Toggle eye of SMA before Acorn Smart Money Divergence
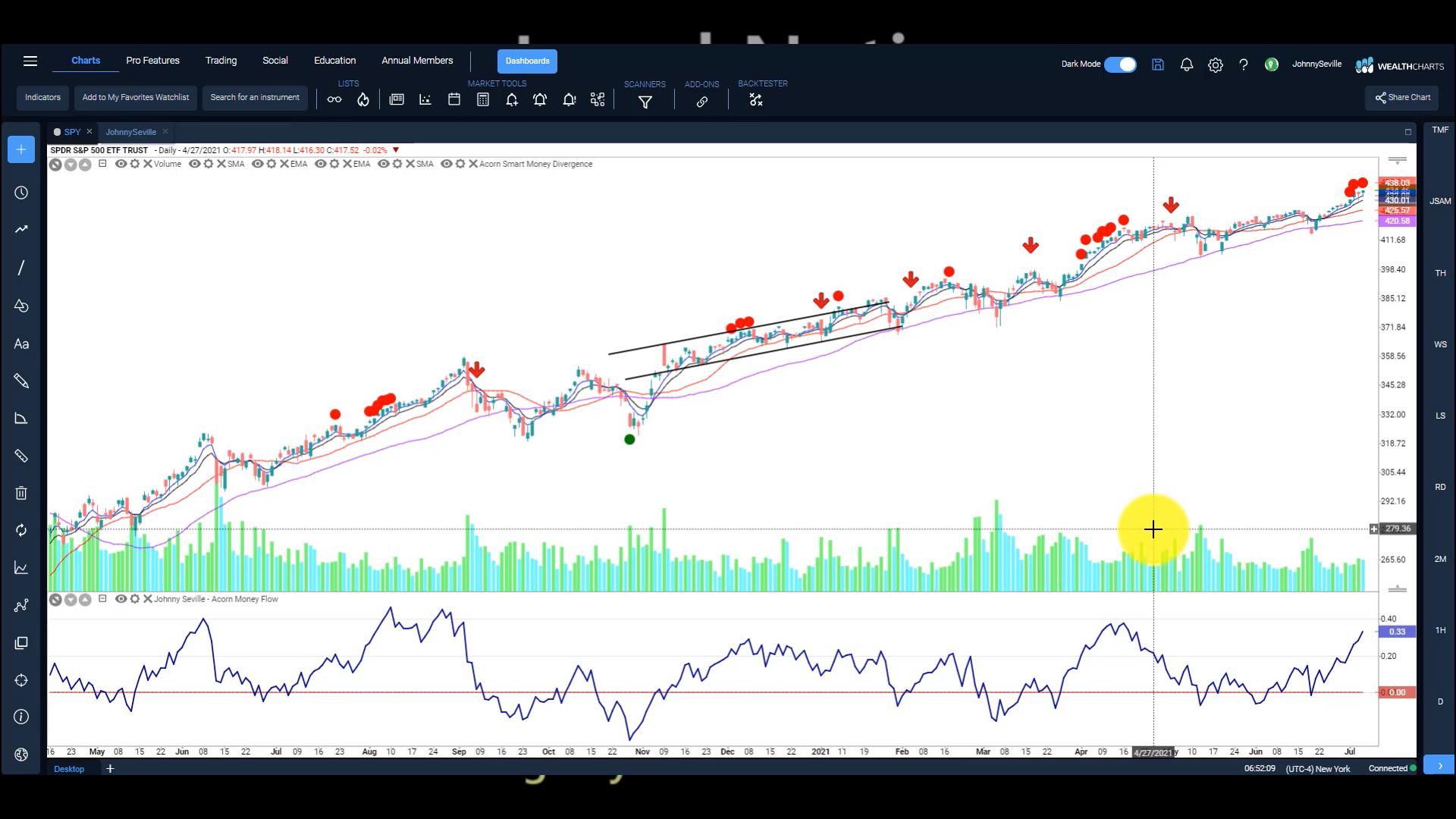Image resolution: width=1456 pixels, height=819 pixels. point(384,164)
